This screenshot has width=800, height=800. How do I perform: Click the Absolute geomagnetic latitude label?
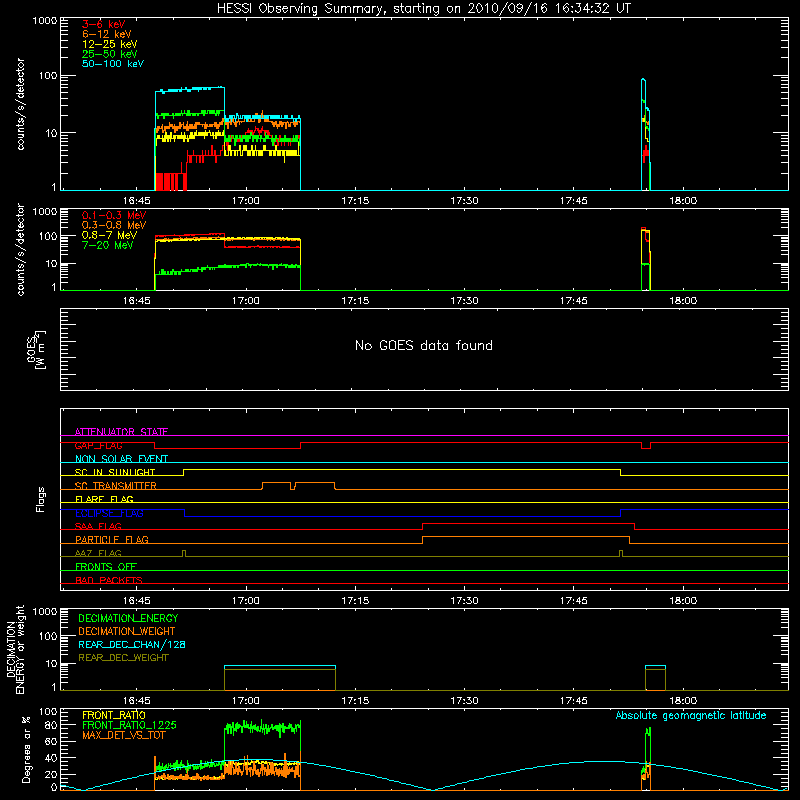point(691,715)
